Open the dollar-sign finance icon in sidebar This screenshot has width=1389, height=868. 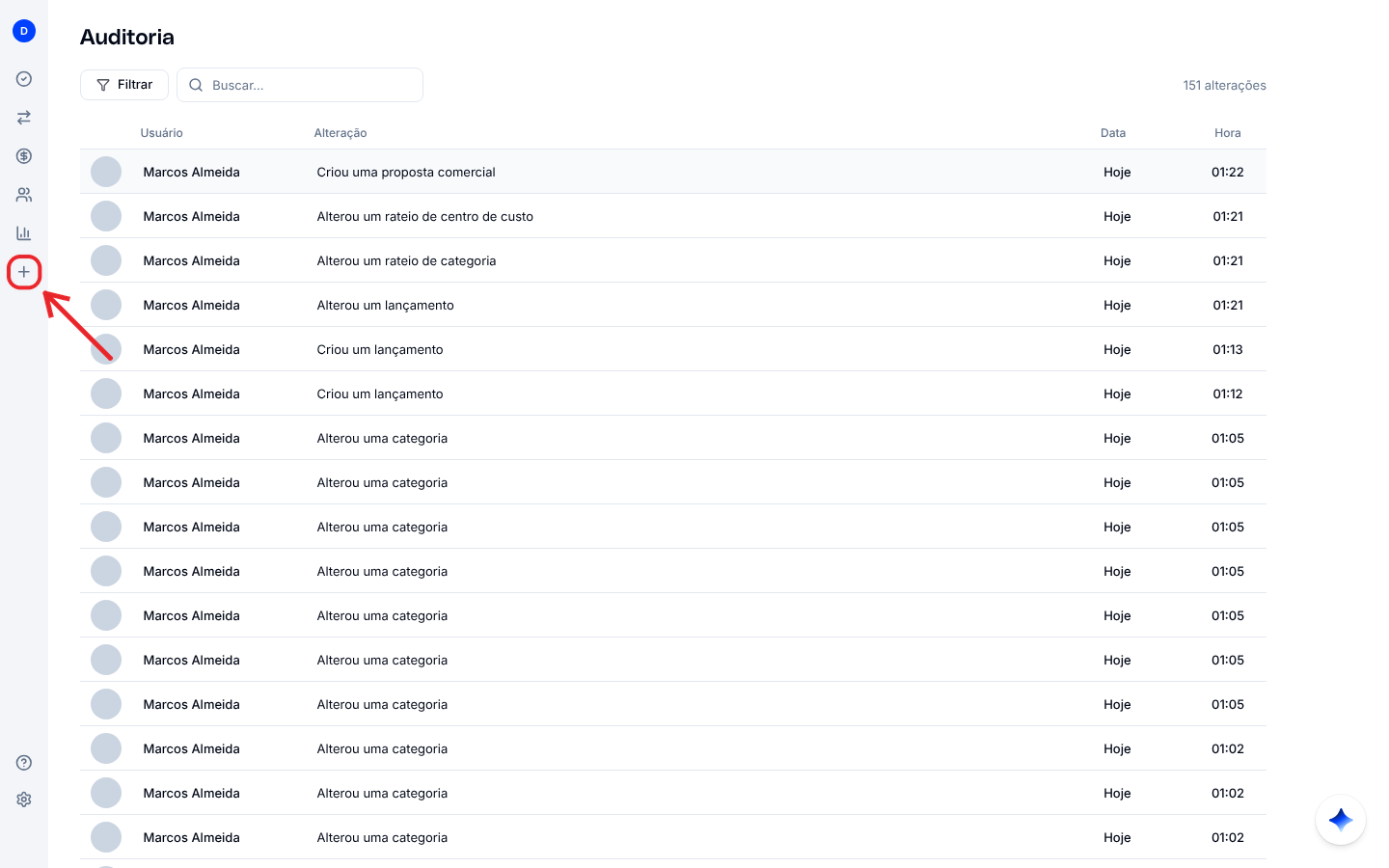point(24,156)
